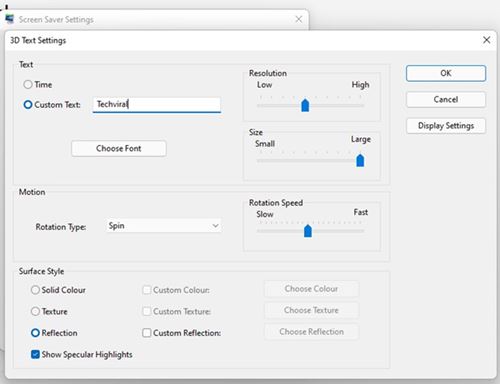Click the Low label of Resolution
The height and width of the screenshot is (384, 500).
pyautogui.click(x=264, y=85)
